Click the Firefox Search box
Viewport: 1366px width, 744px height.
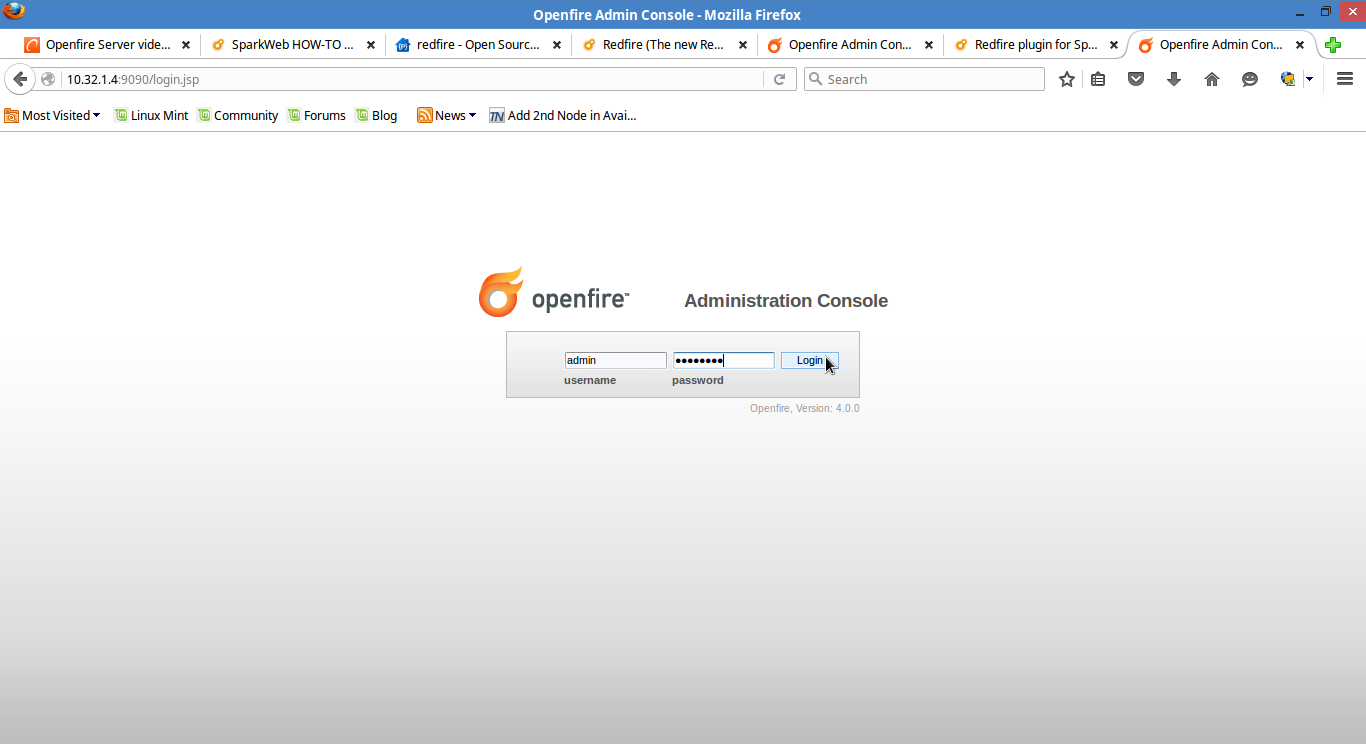pos(924,79)
